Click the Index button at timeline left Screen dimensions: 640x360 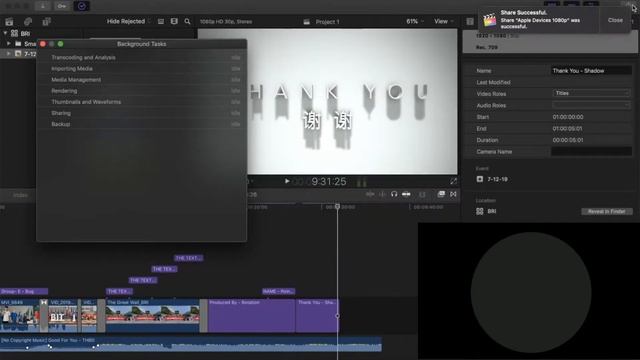click(x=20, y=196)
